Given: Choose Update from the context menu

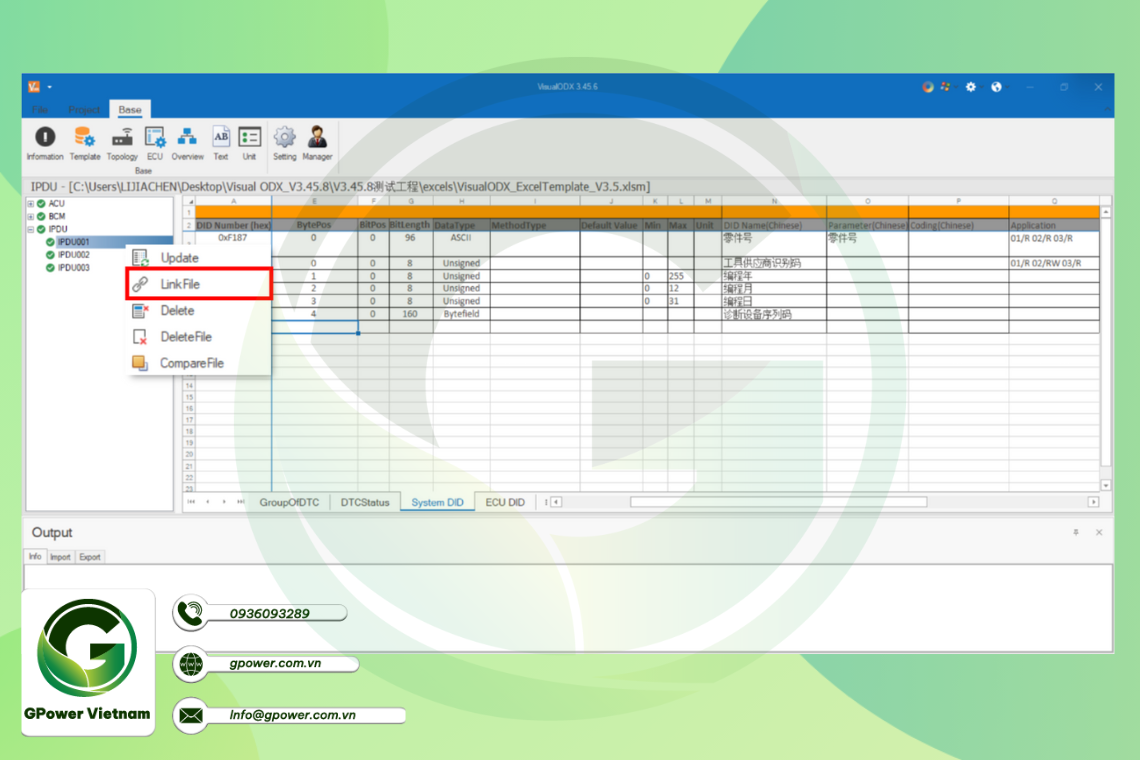Looking at the screenshot, I should coord(198,257).
